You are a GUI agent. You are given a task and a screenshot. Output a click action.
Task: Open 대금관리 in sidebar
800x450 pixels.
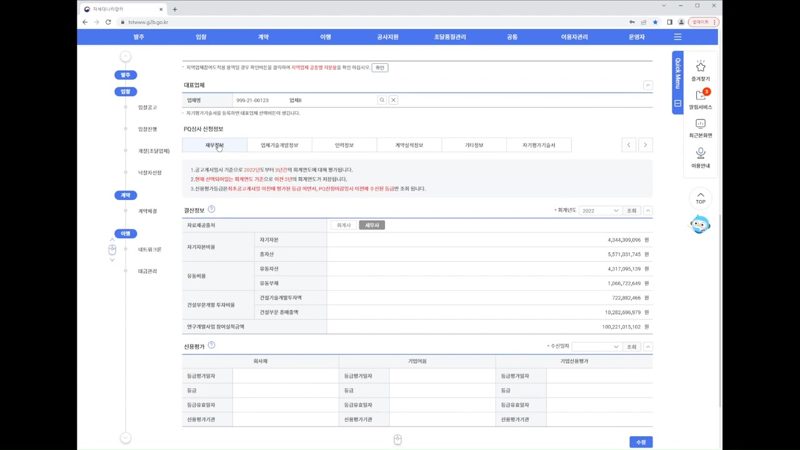pos(147,271)
